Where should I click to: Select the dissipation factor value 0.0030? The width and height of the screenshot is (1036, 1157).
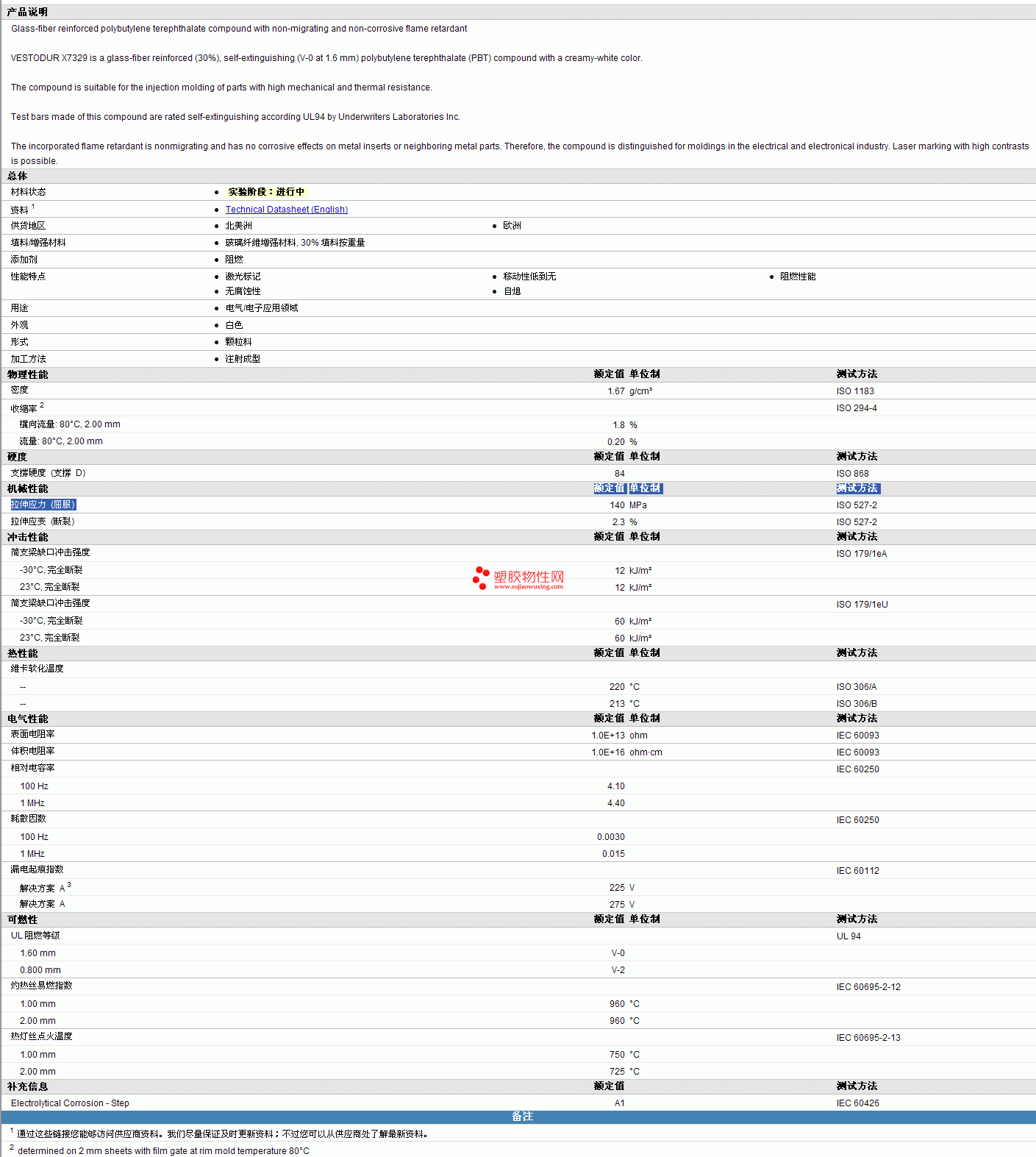[611, 837]
